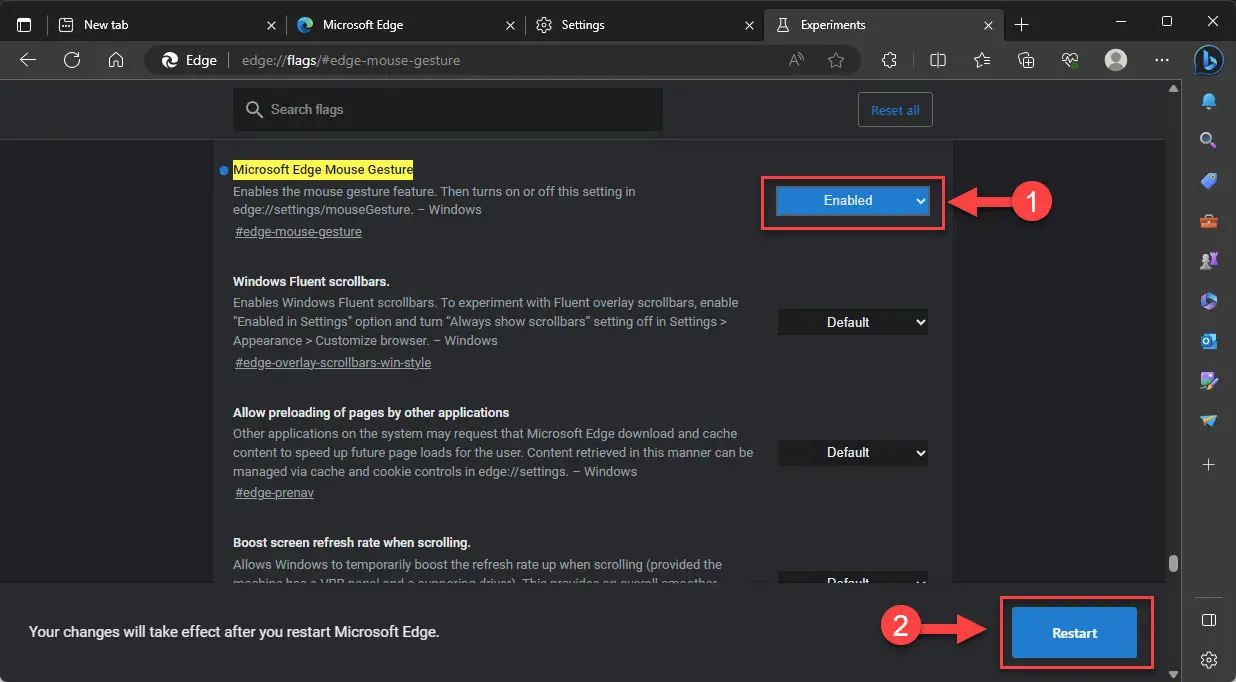Viewport: 1236px width, 682px height.
Task: Open the sidebar Outlook icon
Action: tap(1209, 341)
